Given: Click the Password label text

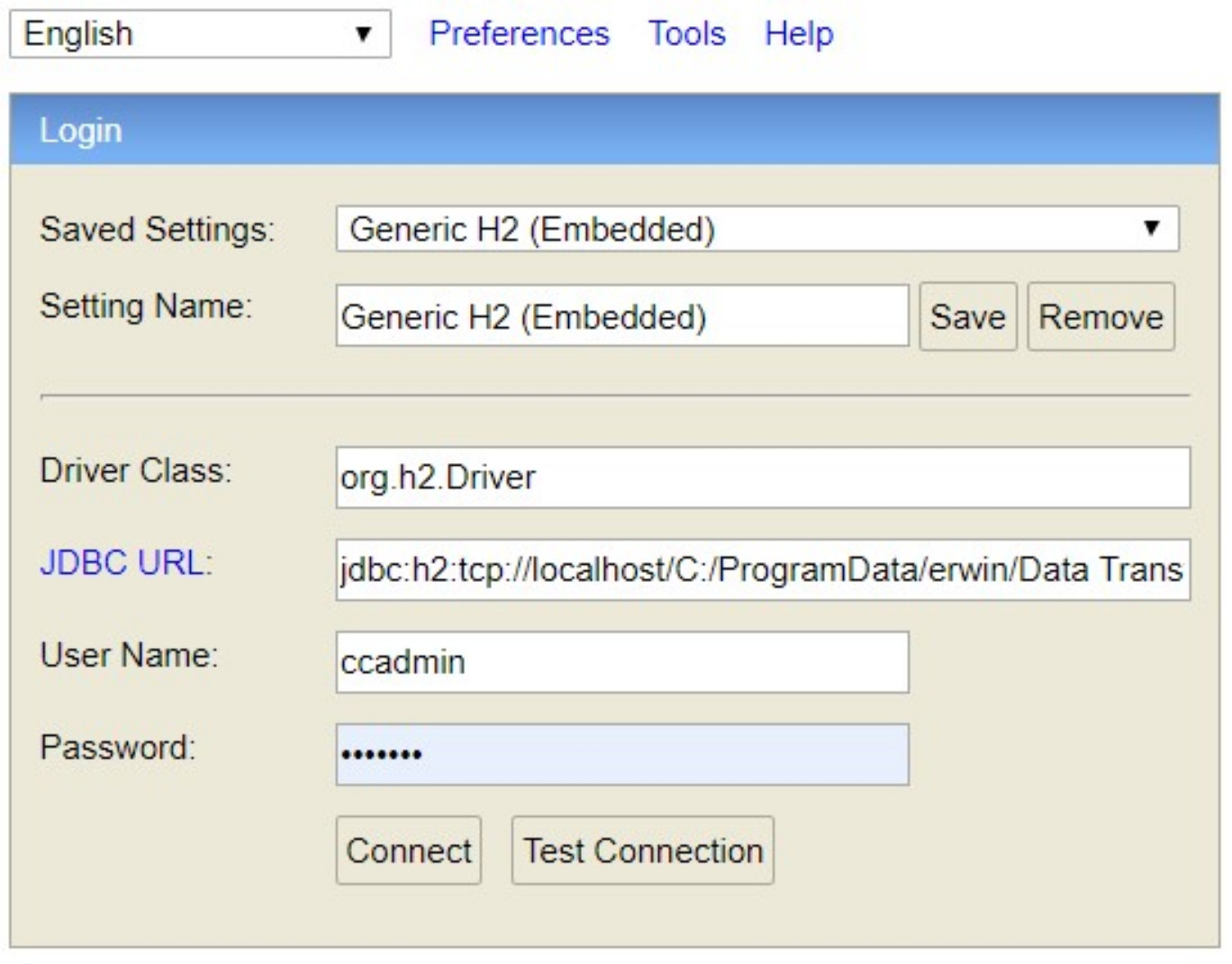Looking at the screenshot, I should (117, 748).
